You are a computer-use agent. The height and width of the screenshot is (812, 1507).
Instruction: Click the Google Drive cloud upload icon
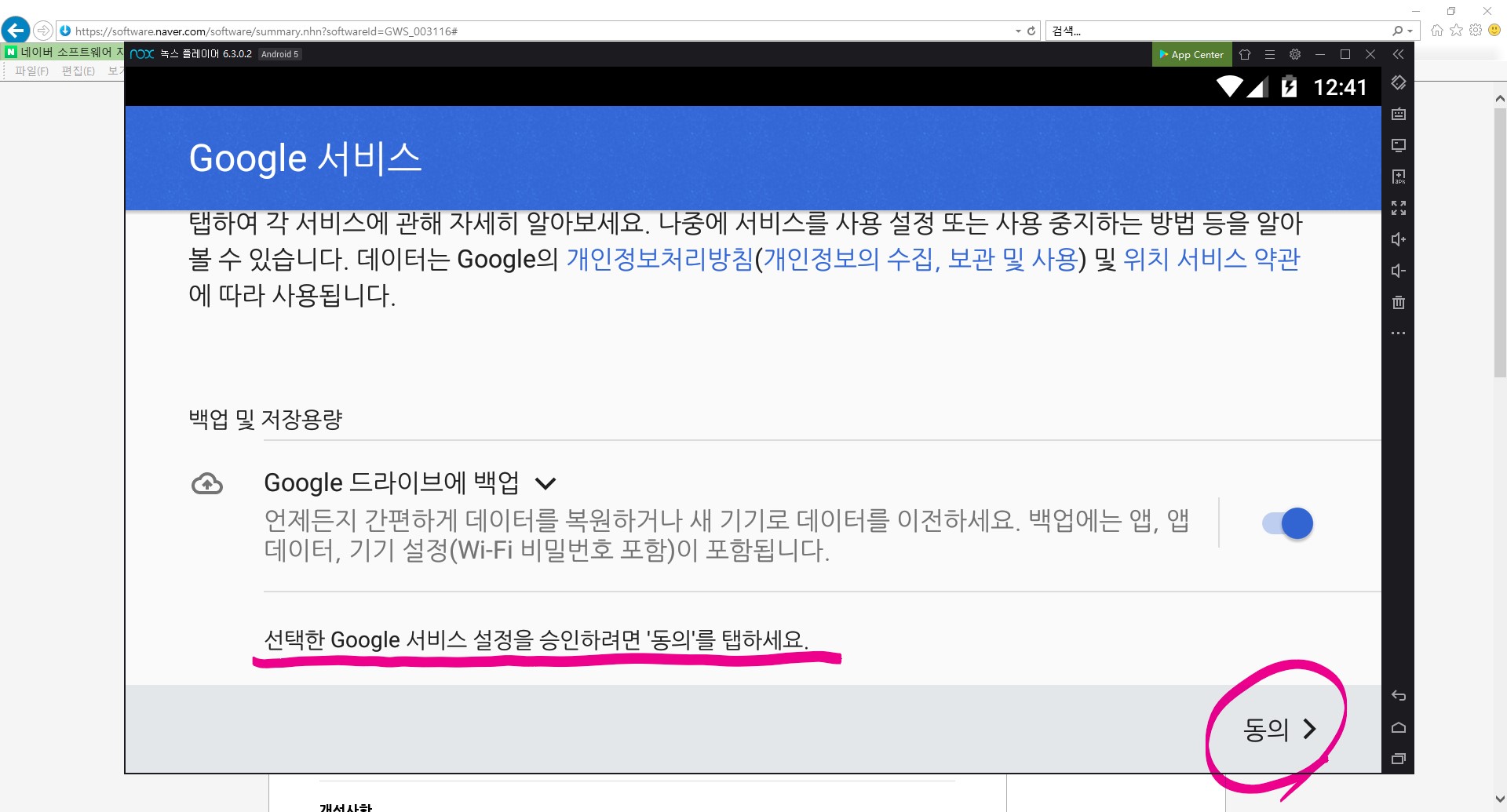point(207,484)
